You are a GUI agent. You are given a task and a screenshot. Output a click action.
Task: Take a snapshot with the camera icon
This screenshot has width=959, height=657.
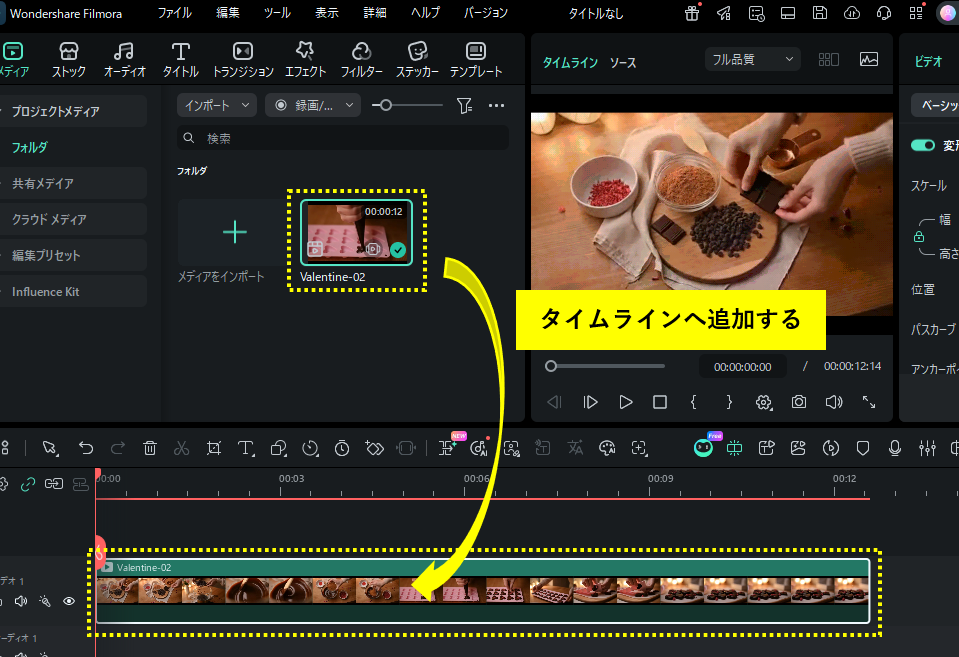point(799,401)
